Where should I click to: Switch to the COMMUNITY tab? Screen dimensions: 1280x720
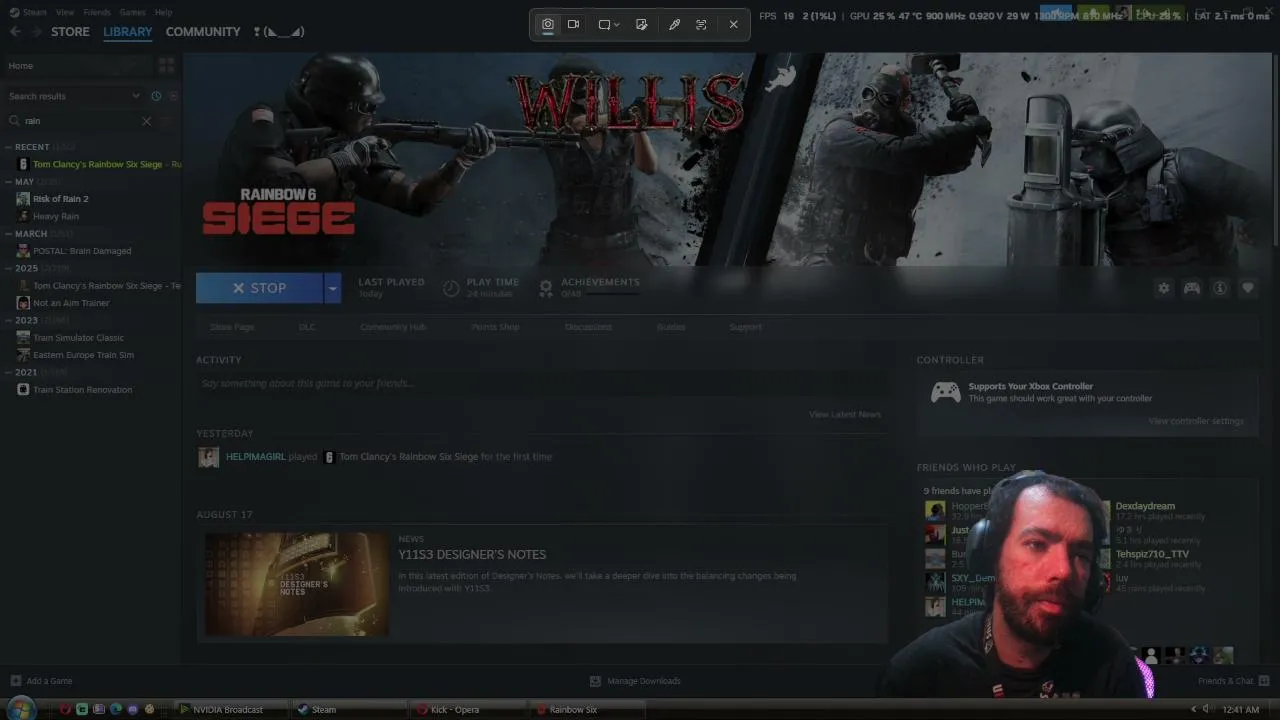pos(203,32)
